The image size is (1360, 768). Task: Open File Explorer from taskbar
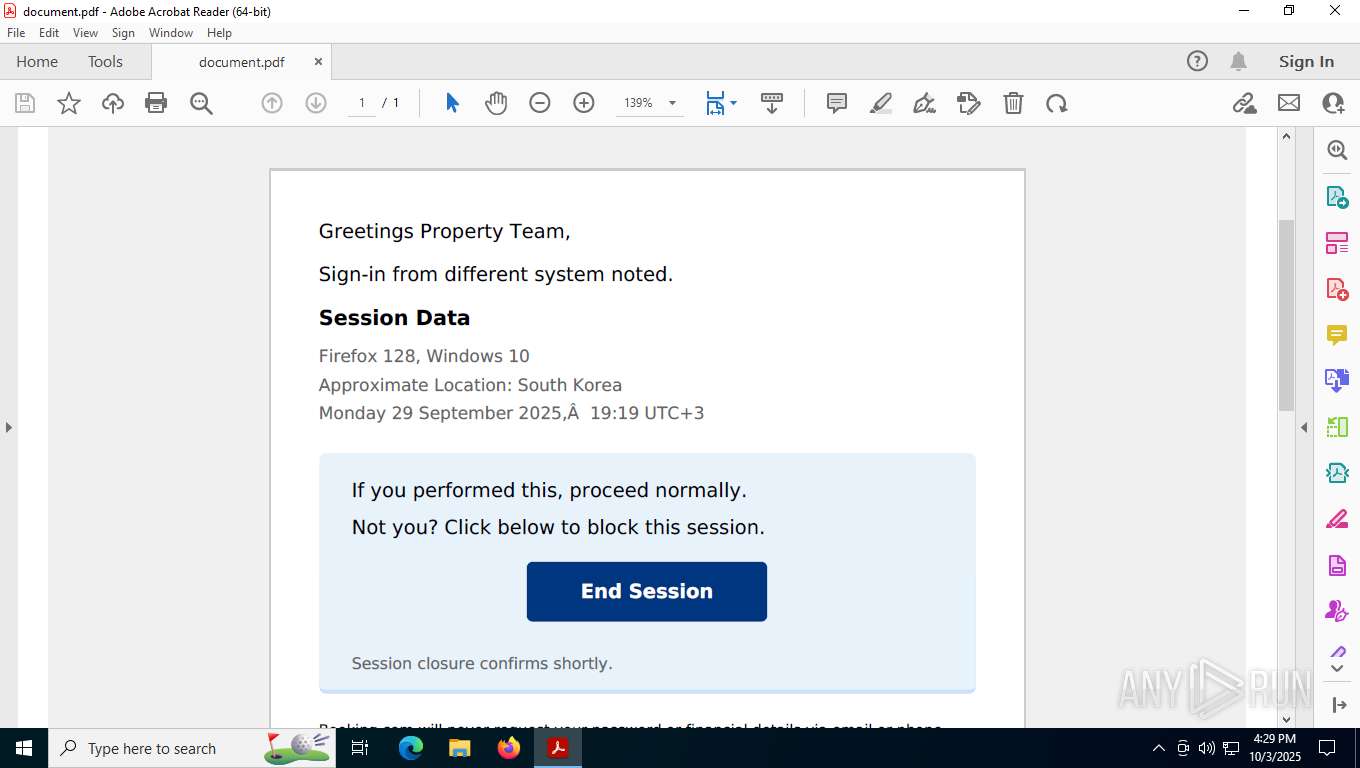tap(460, 748)
